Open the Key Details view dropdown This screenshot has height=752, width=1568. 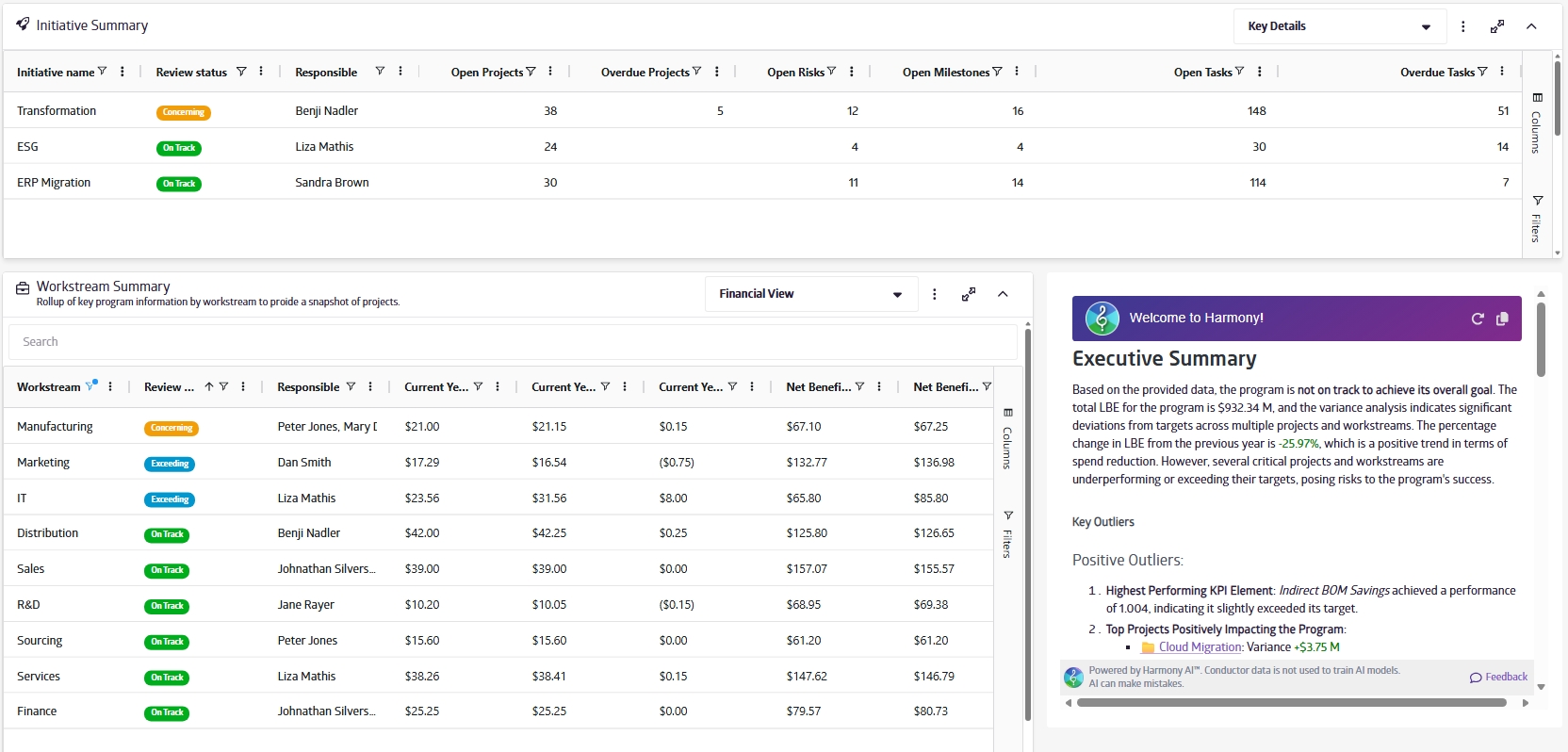click(x=1339, y=26)
